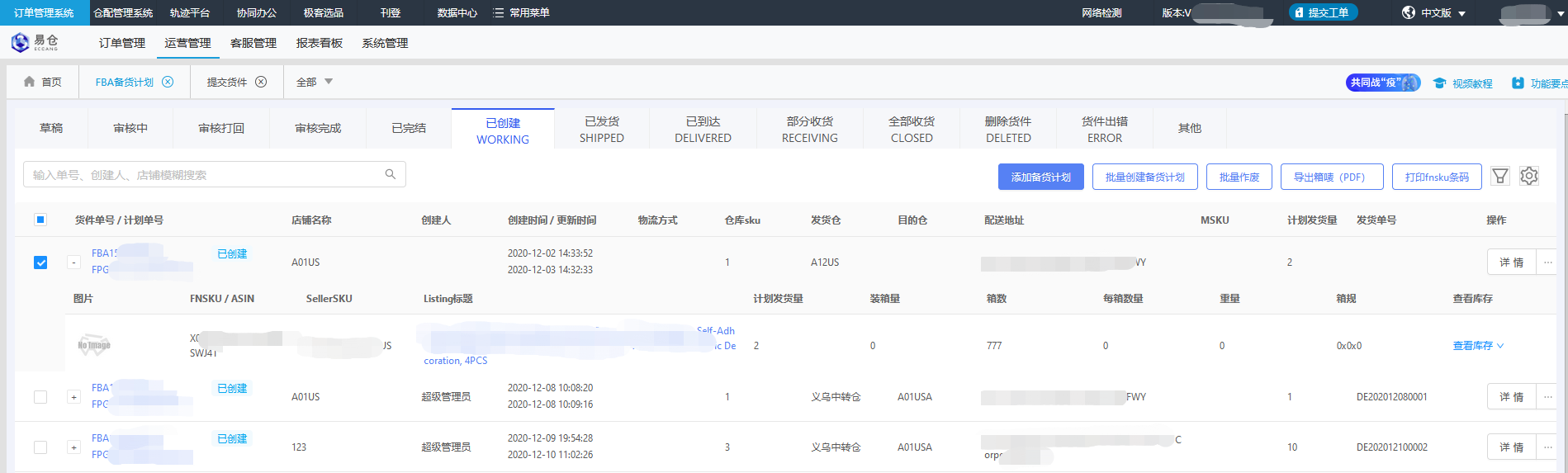Screen dimensions: 1568x473
Task: Go to 首页 home icon tab
Action: (x=43, y=82)
